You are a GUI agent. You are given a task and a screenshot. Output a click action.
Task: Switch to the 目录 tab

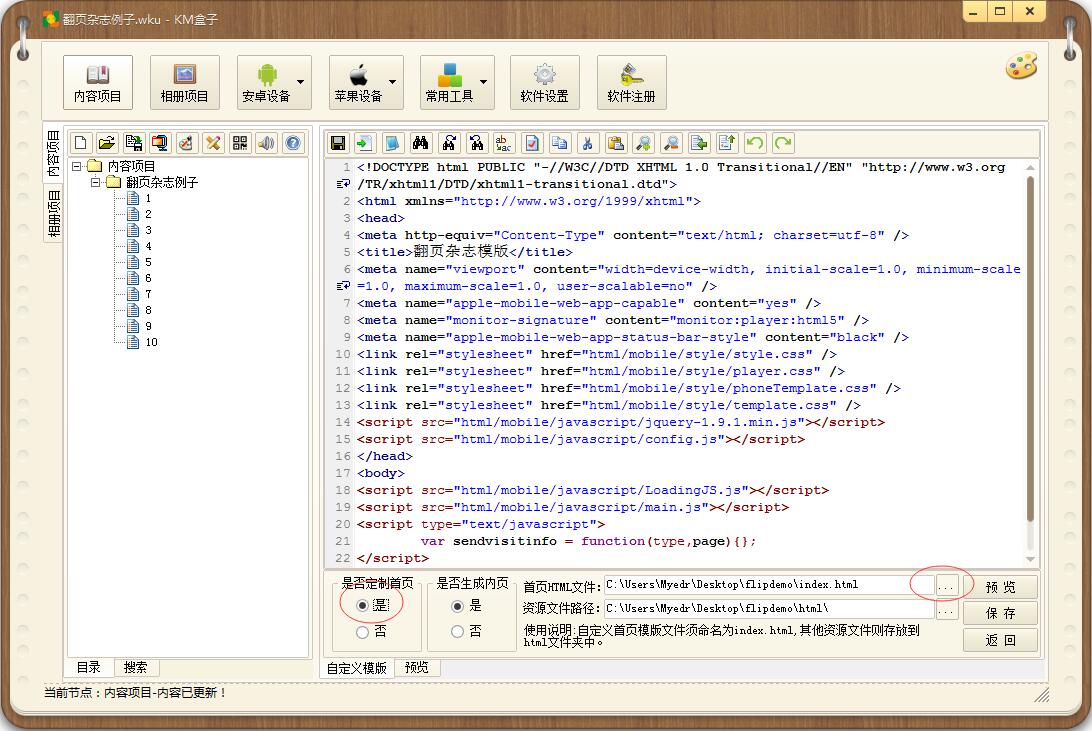88,667
